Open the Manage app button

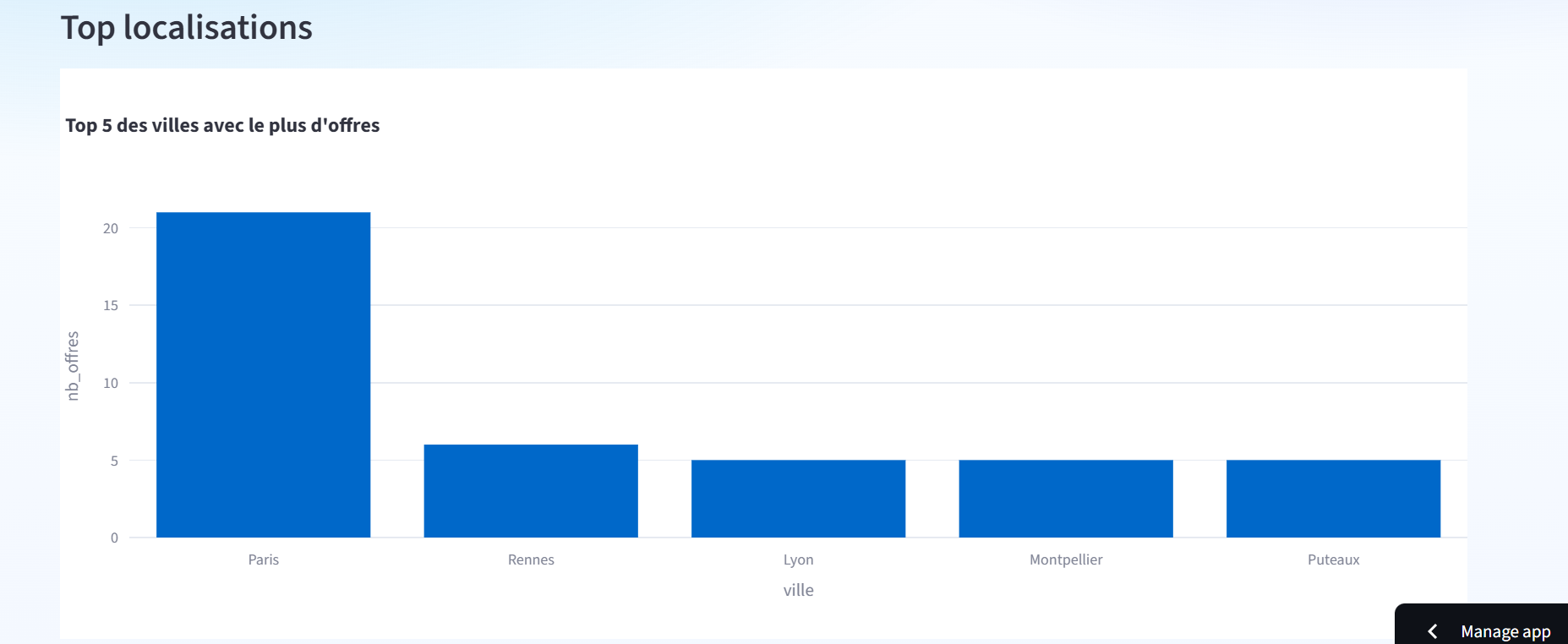(x=1505, y=631)
